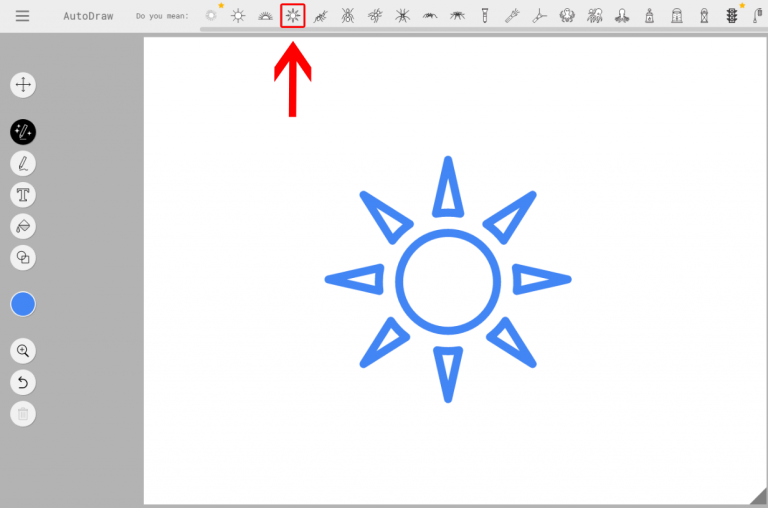This screenshot has height=508, width=768.
Task: Select the Fill paint bucket tool
Action: click(23, 226)
